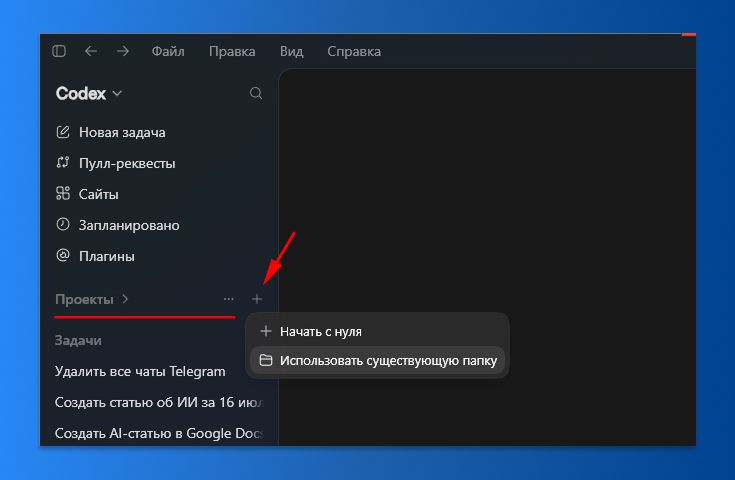Image resolution: width=735 pixels, height=480 pixels.
Task: Expand the Codex dropdown chevron
Action: (117, 94)
